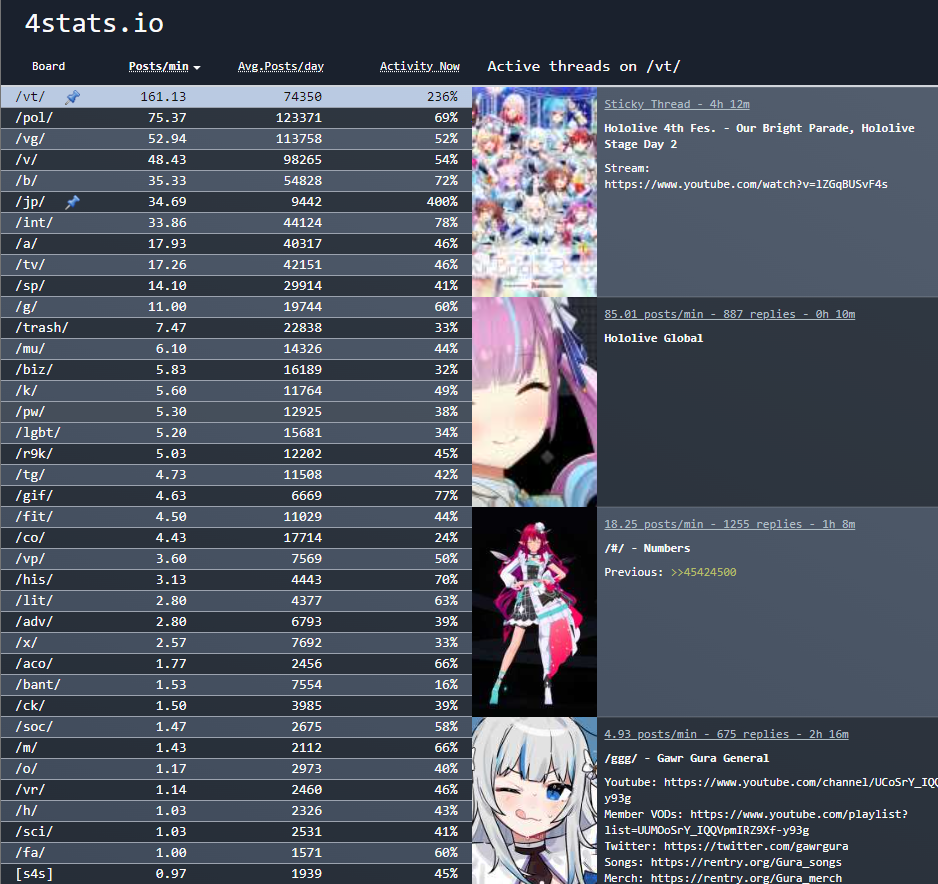
Task: Select the /h/ board row
Action: 236,810
